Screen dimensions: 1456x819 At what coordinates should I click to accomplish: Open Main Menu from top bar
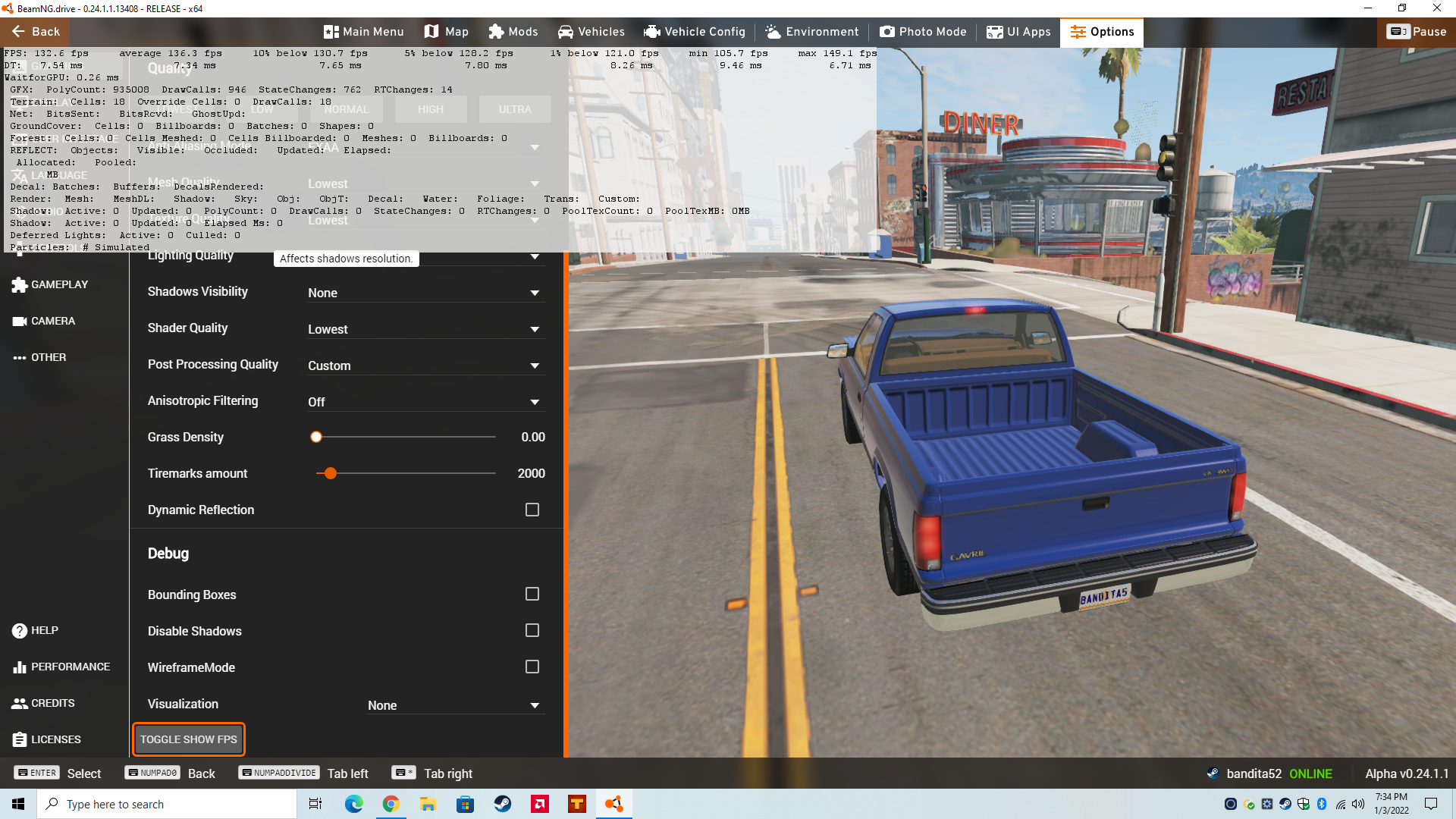coord(363,32)
